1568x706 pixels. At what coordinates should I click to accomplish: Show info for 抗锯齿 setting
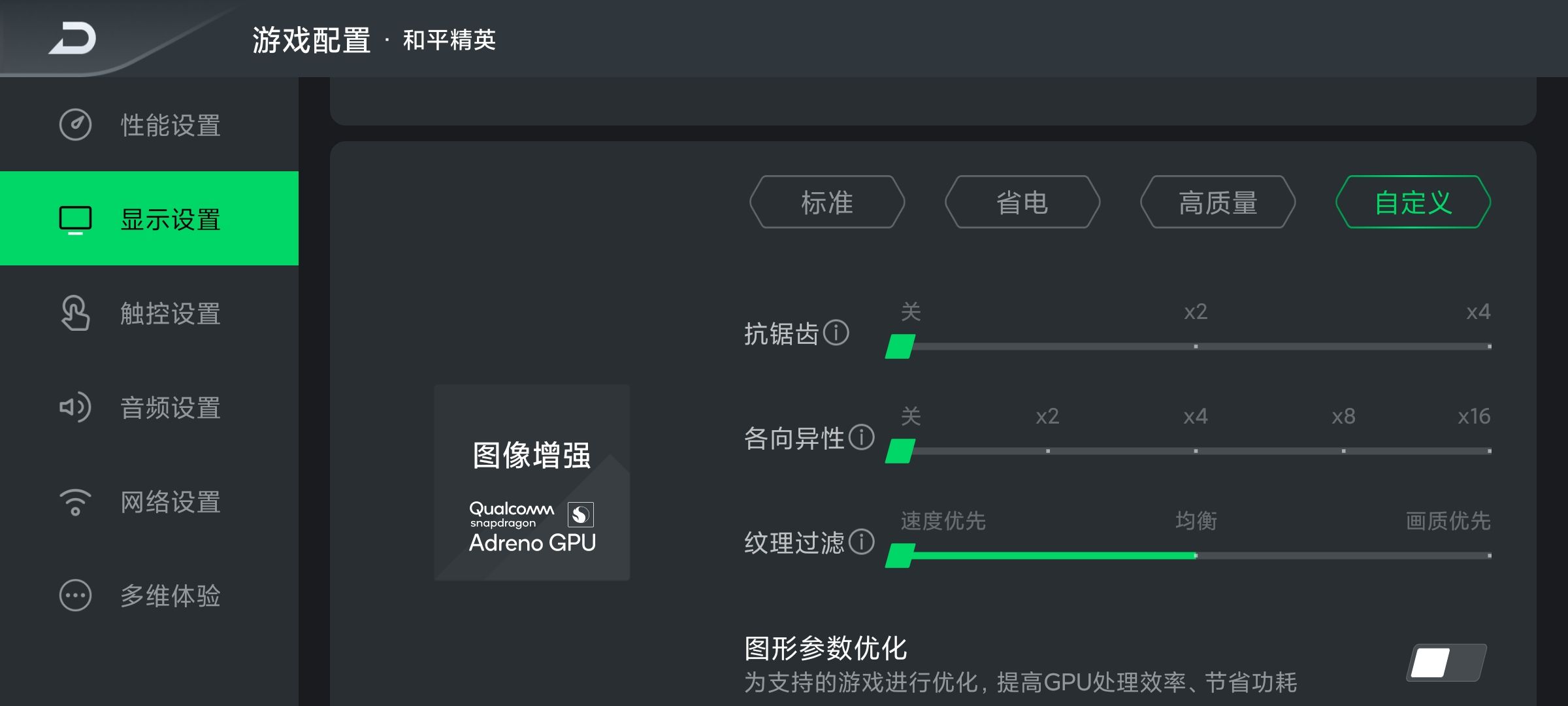pyautogui.click(x=836, y=333)
